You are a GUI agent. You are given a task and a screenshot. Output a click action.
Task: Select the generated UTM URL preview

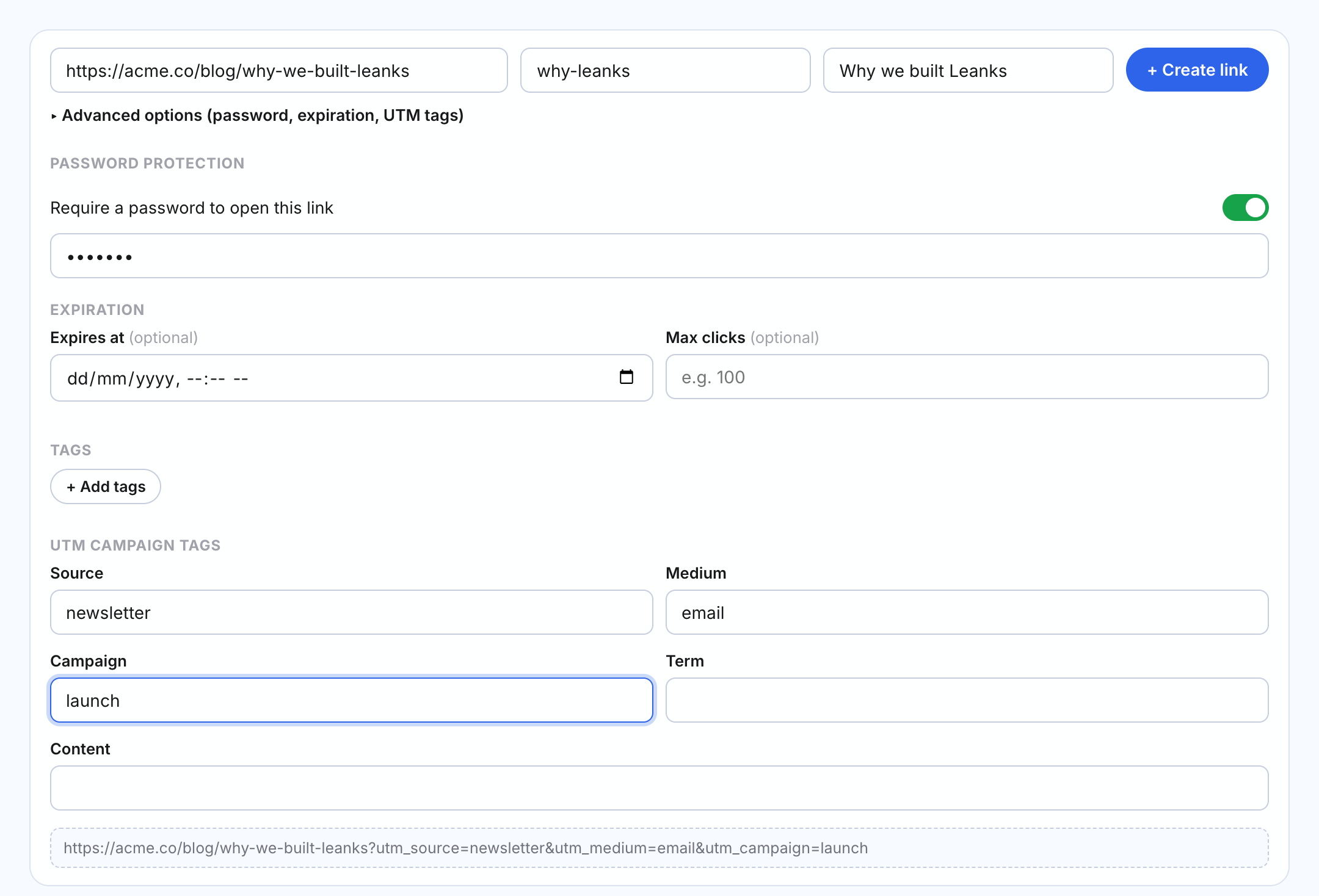659,848
